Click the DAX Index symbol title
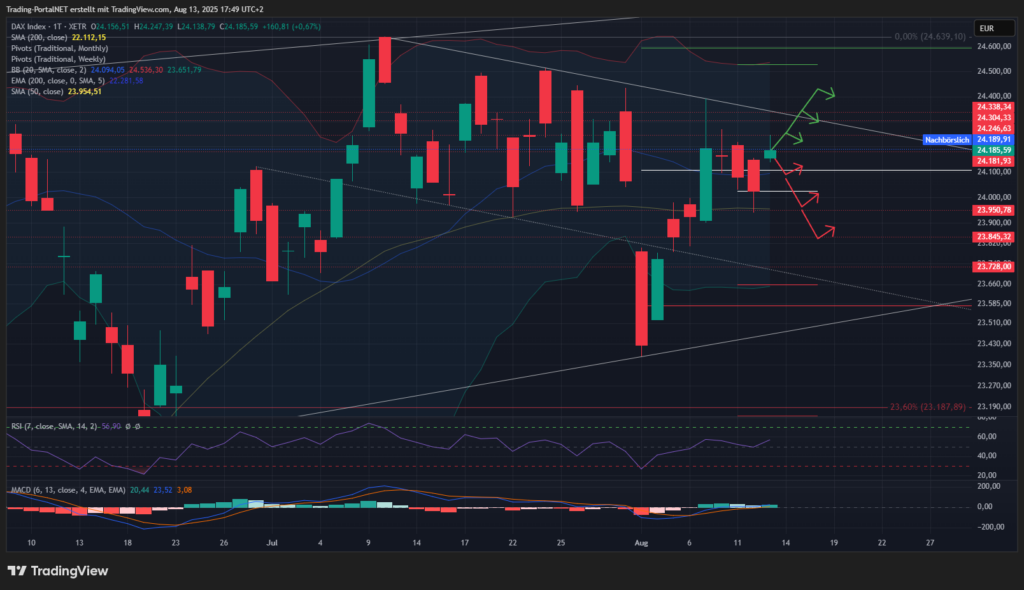Screen dimensions: 1024x590 [33, 27]
